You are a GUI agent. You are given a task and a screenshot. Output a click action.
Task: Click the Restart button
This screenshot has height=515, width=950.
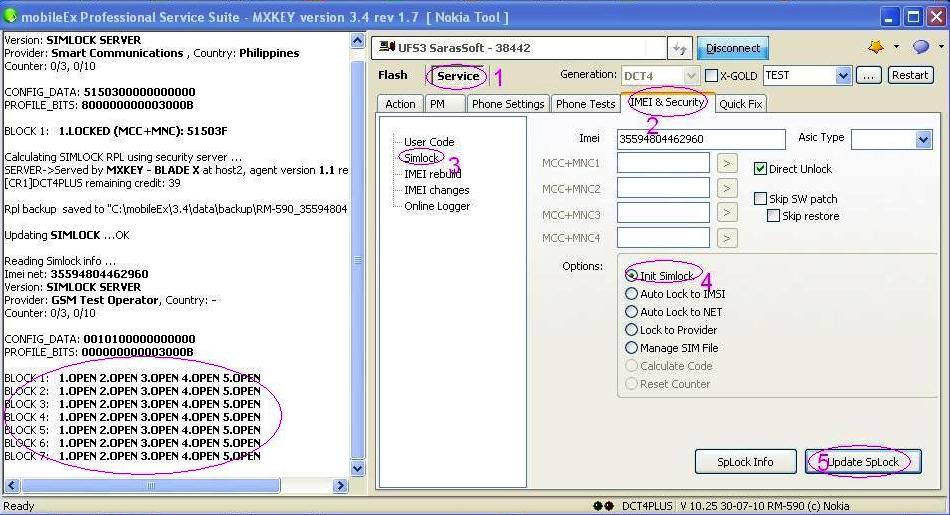(910, 75)
